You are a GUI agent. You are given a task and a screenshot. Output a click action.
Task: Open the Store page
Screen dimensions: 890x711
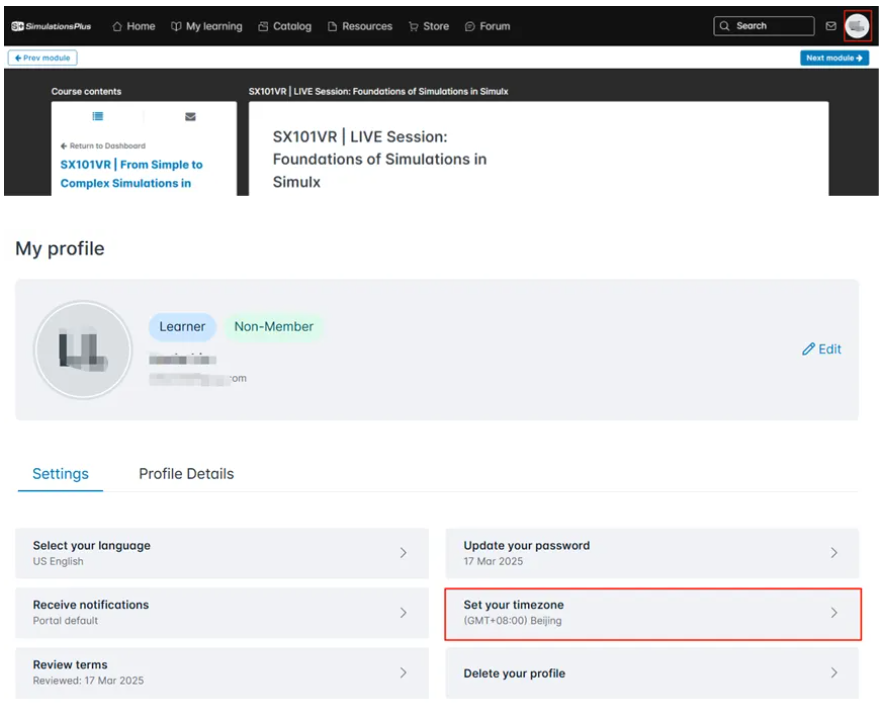coord(429,26)
